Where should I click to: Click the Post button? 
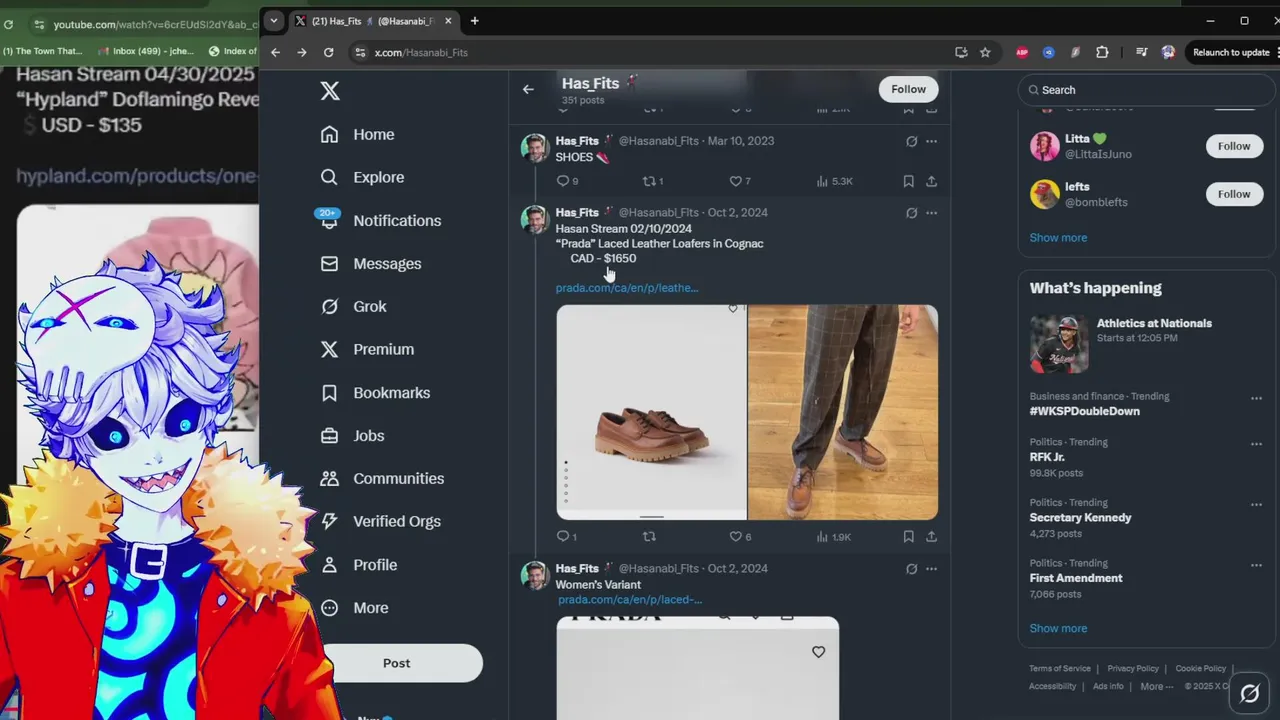[397, 663]
